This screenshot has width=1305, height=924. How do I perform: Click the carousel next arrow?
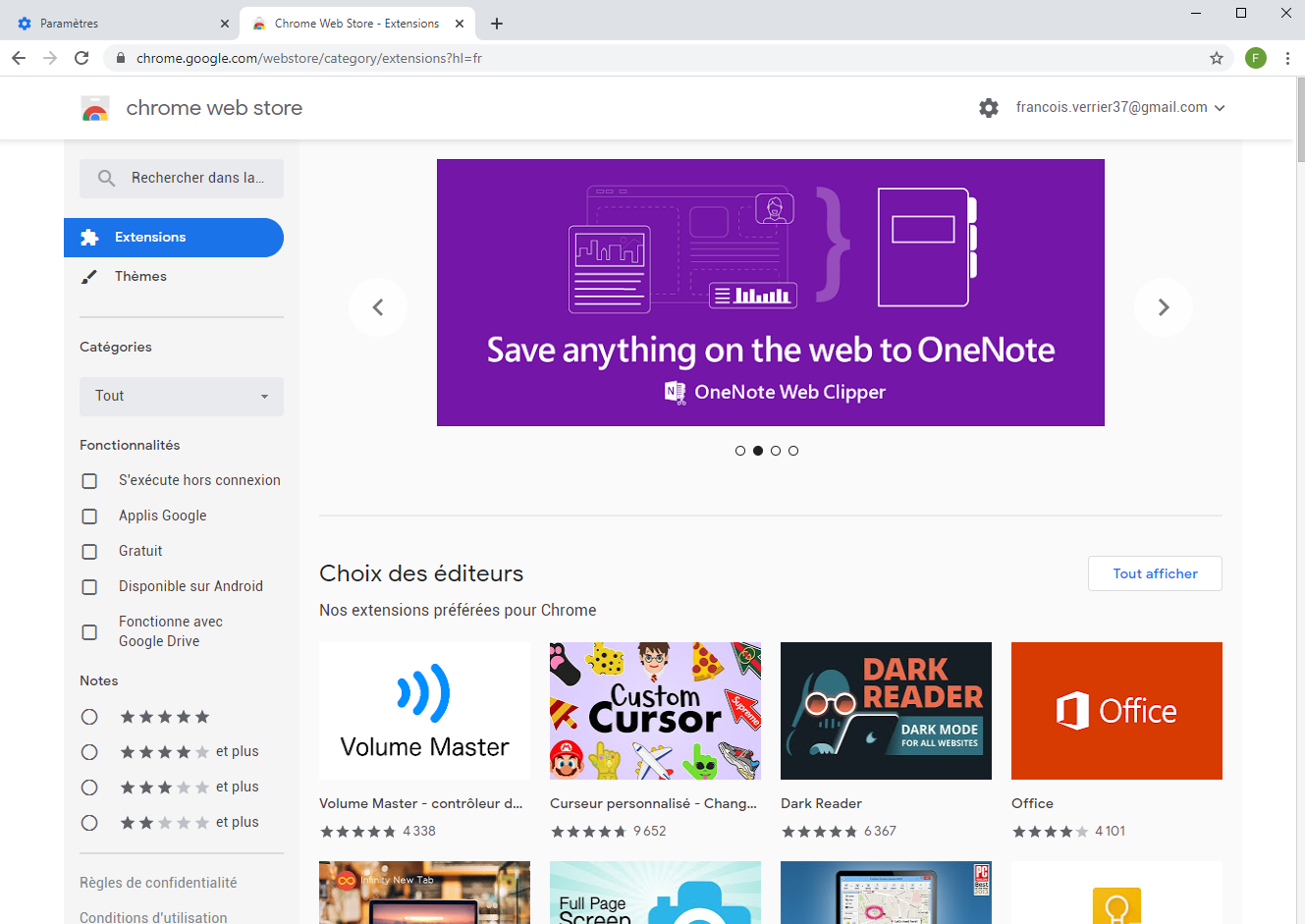coord(1164,307)
